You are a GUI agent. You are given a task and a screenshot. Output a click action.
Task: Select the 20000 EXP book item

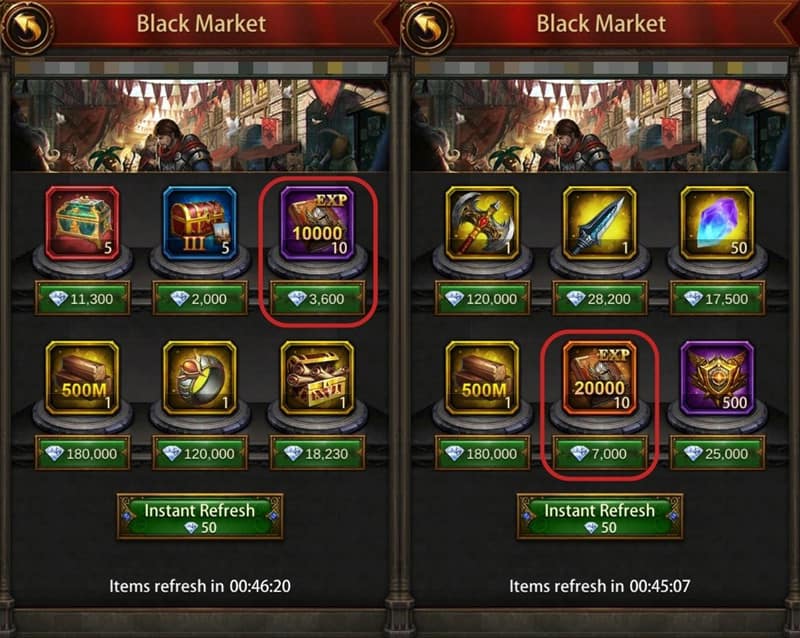coord(600,378)
